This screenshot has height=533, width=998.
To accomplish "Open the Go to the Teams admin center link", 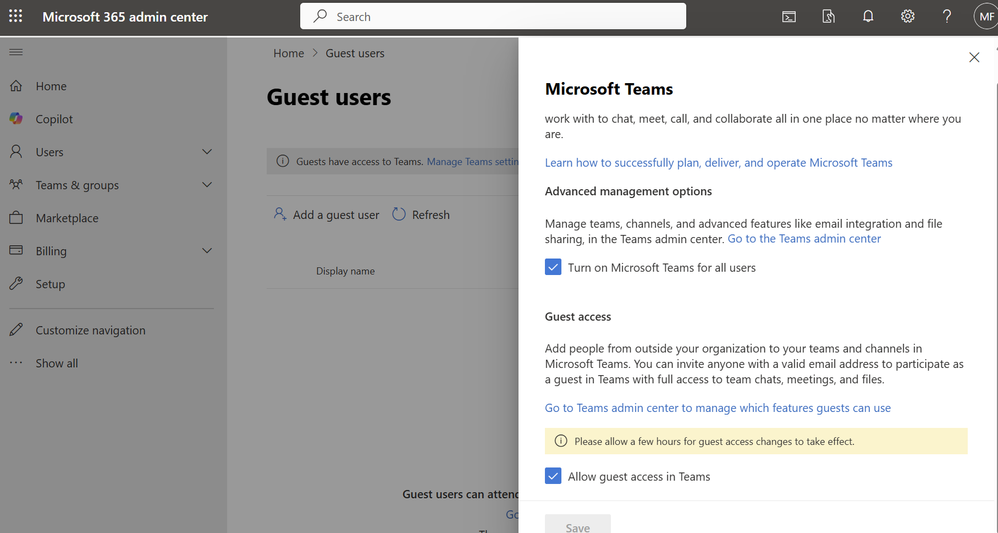I will click(804, 239).
